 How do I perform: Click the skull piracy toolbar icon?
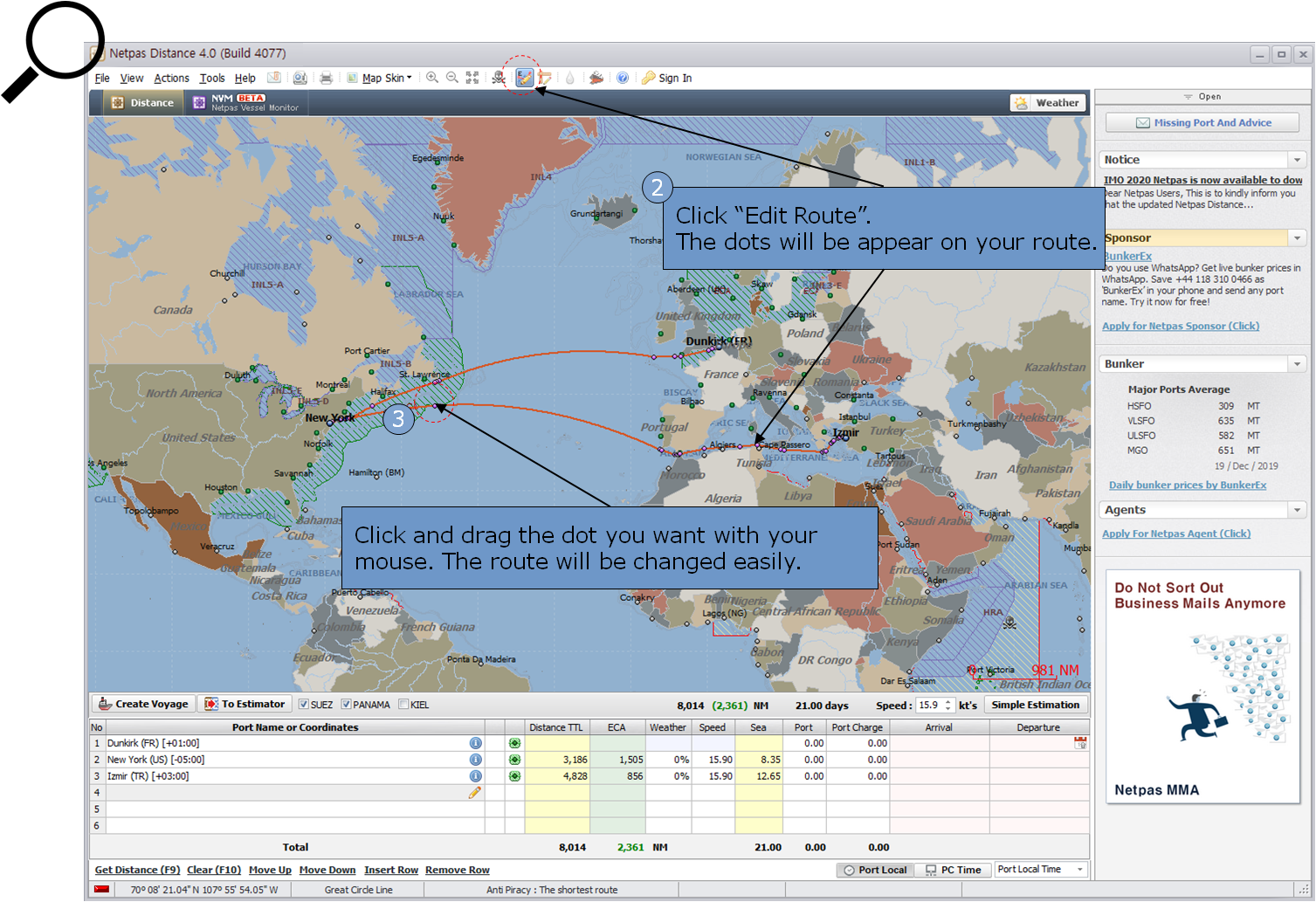(x=499, y=78)
